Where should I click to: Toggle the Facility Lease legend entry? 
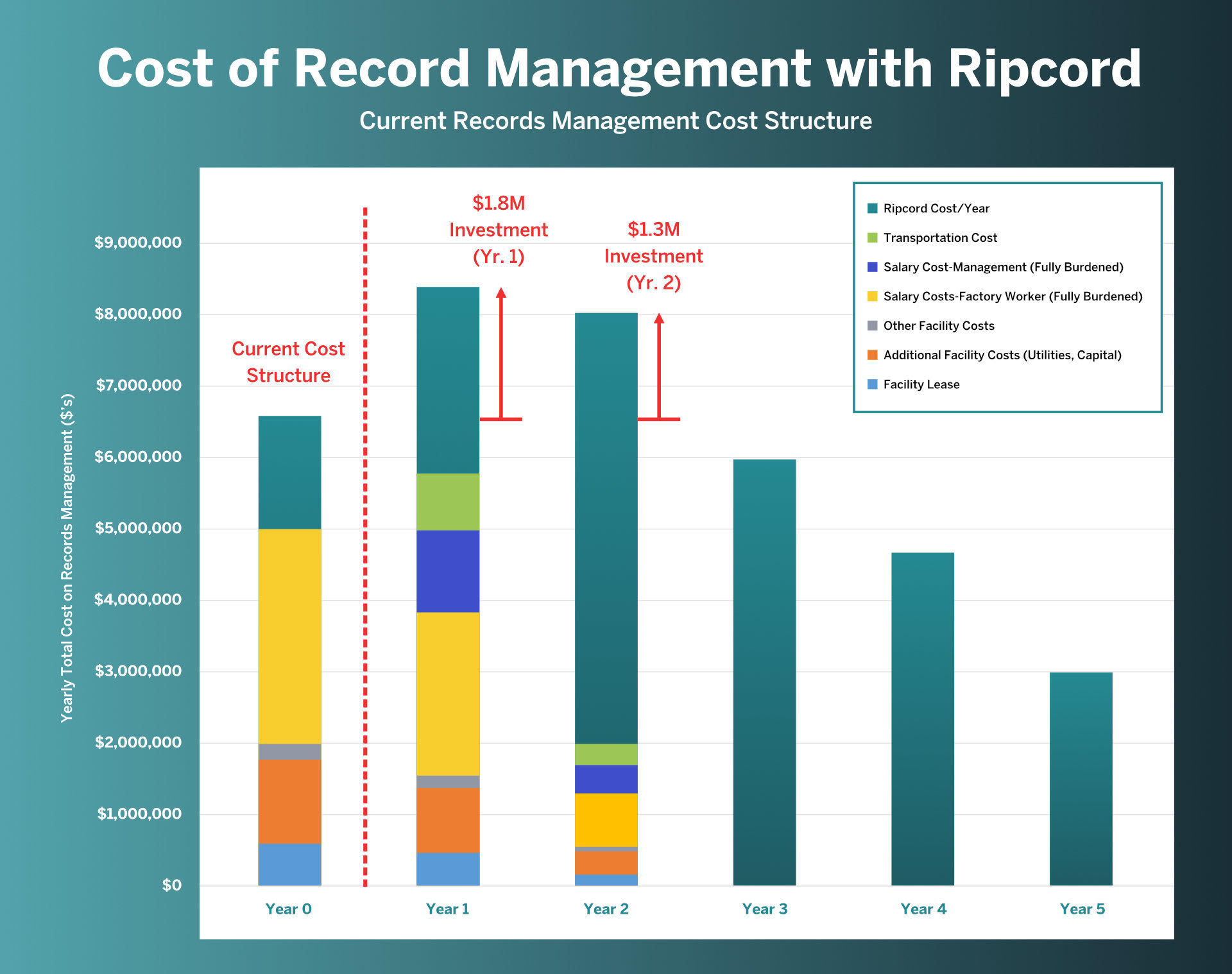click(921, 384)
